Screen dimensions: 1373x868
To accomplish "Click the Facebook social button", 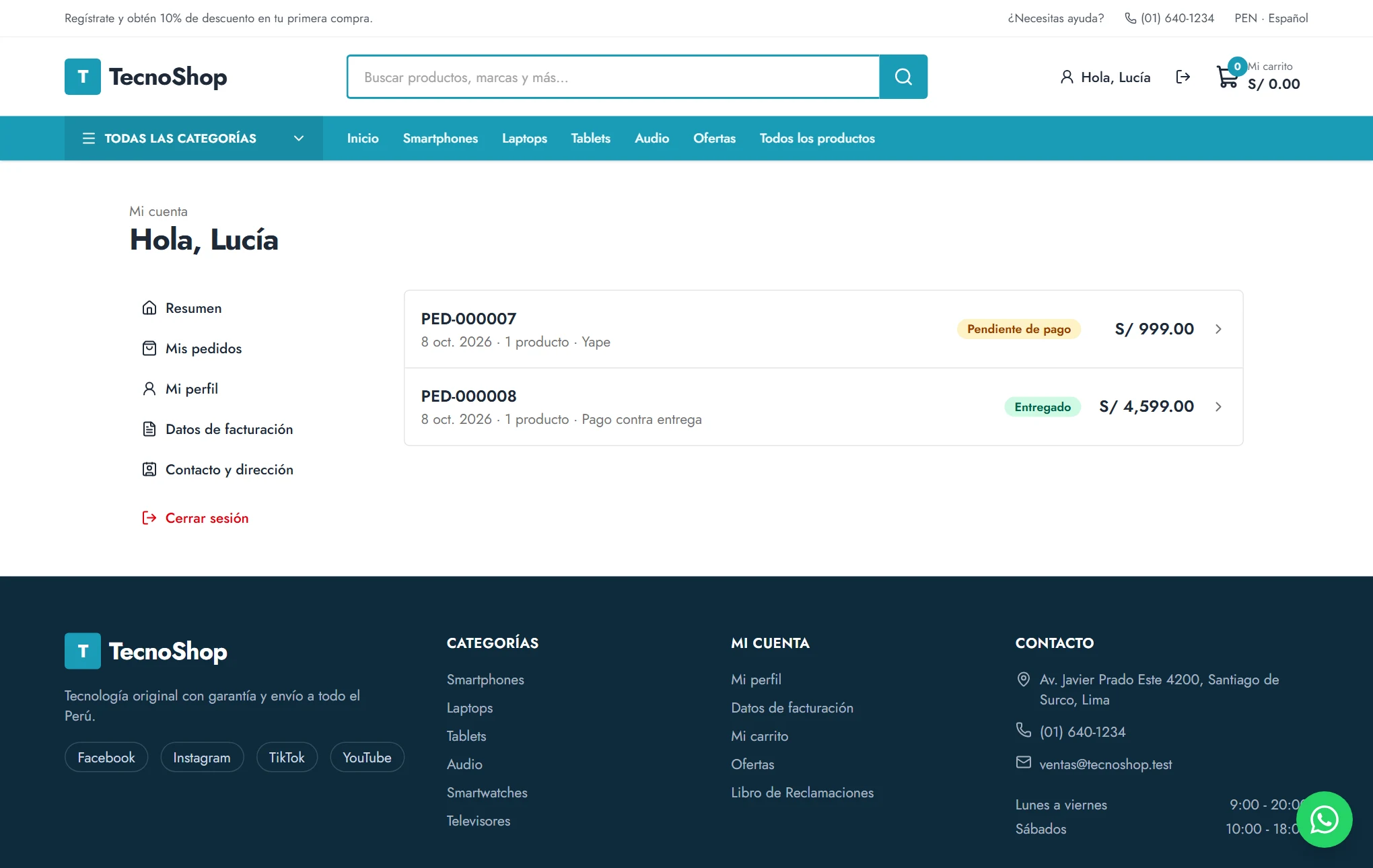I will 106,757.
